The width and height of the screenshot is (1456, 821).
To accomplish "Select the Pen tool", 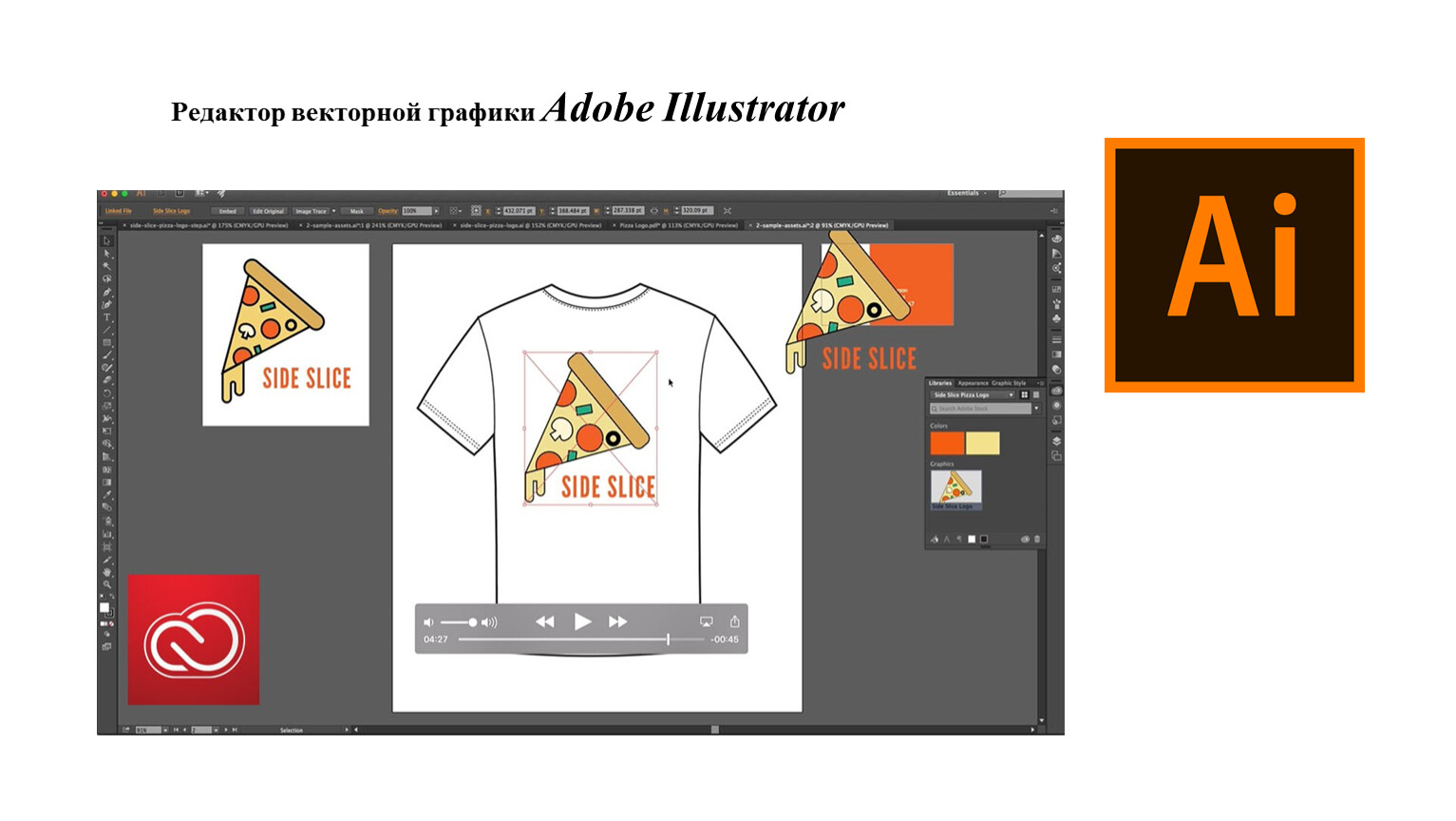I will pos(106,292).
